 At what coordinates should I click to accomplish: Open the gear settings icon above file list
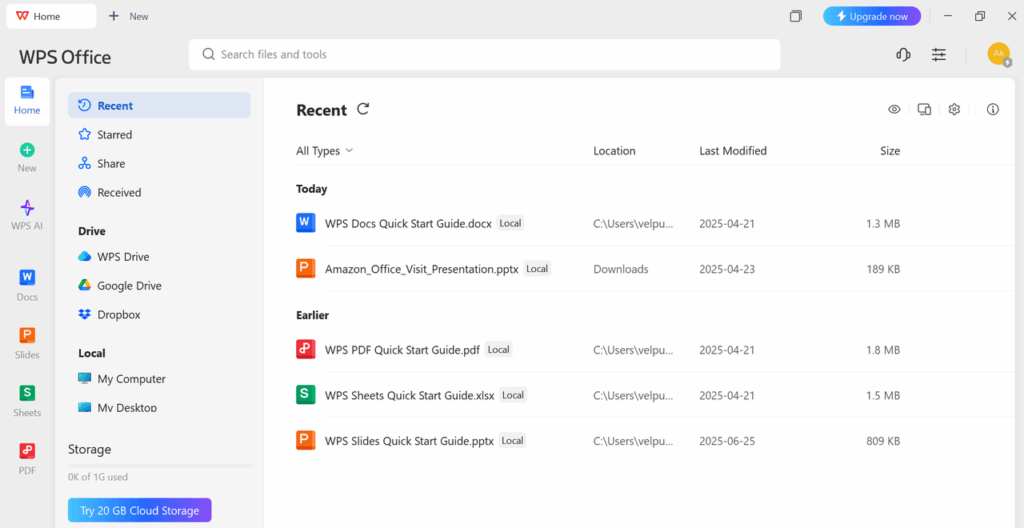point(954,109)
